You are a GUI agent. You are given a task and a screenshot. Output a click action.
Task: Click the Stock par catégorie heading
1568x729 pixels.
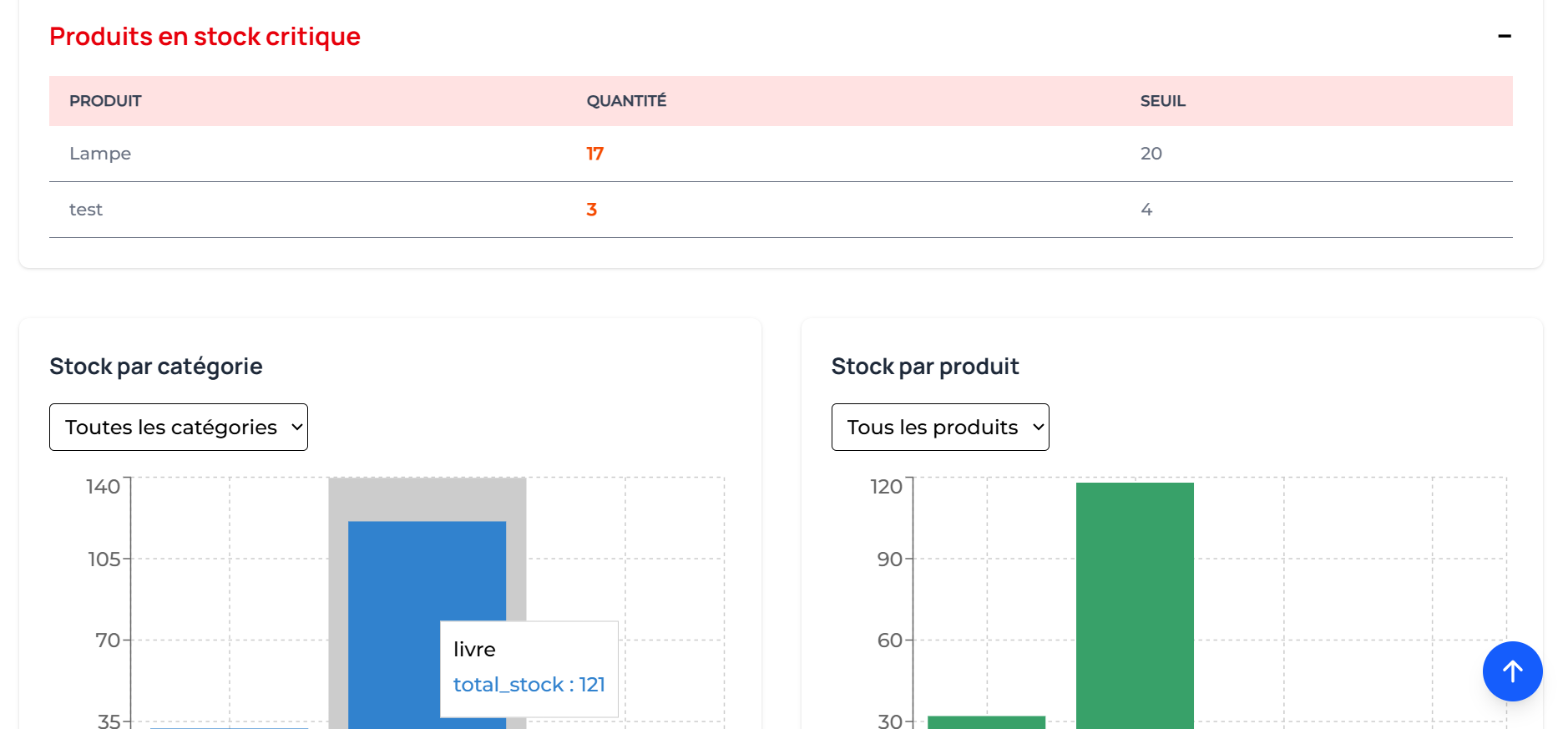tap(156, 367)
